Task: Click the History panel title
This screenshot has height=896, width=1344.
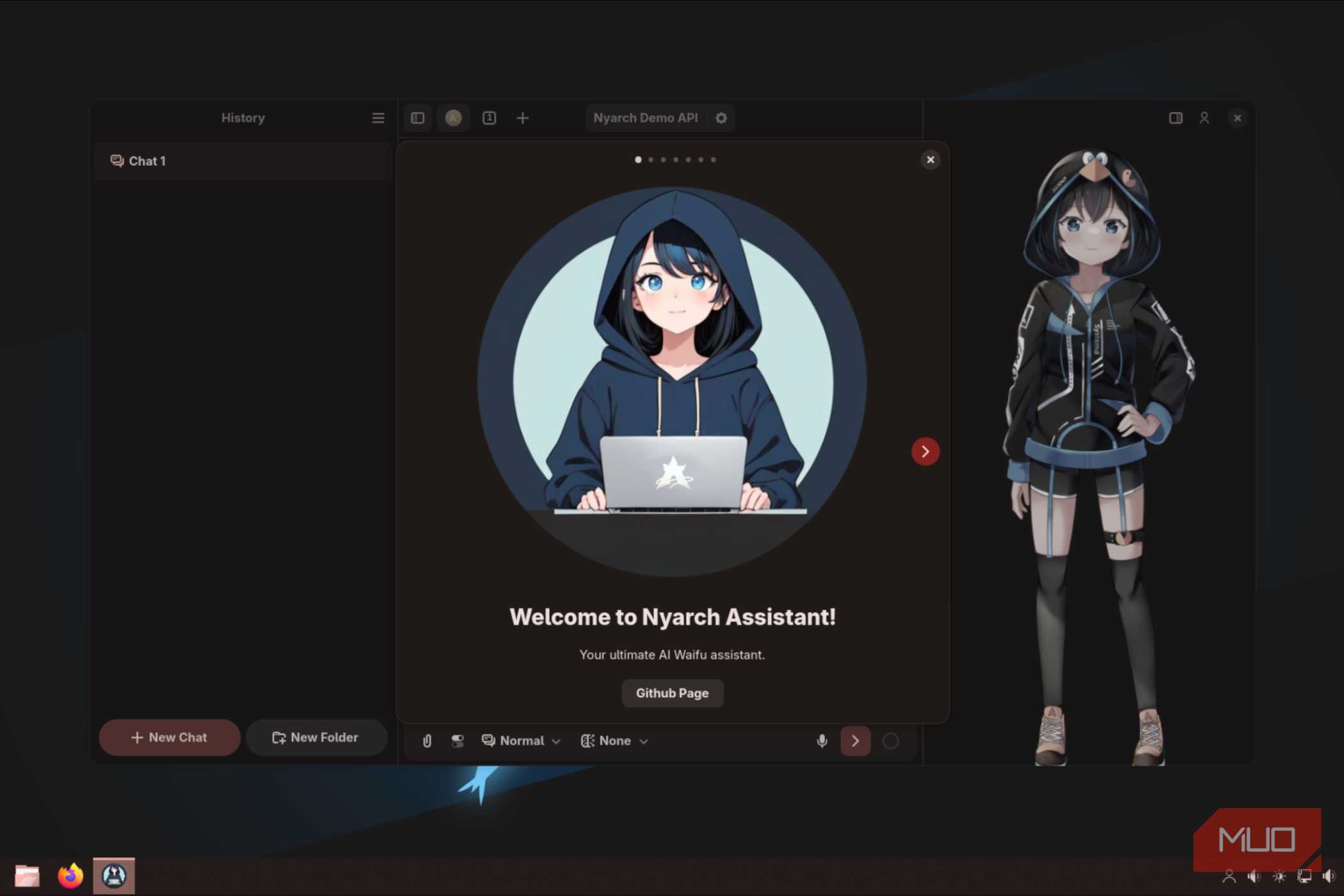Action: (x=243, y=118)
